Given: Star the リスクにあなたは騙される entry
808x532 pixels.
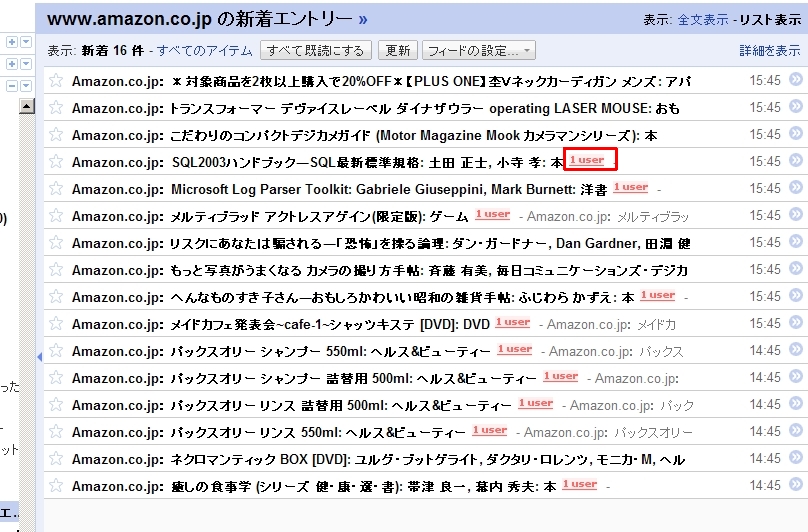Looking at the screenshot, I should click(x=56, y=242).
